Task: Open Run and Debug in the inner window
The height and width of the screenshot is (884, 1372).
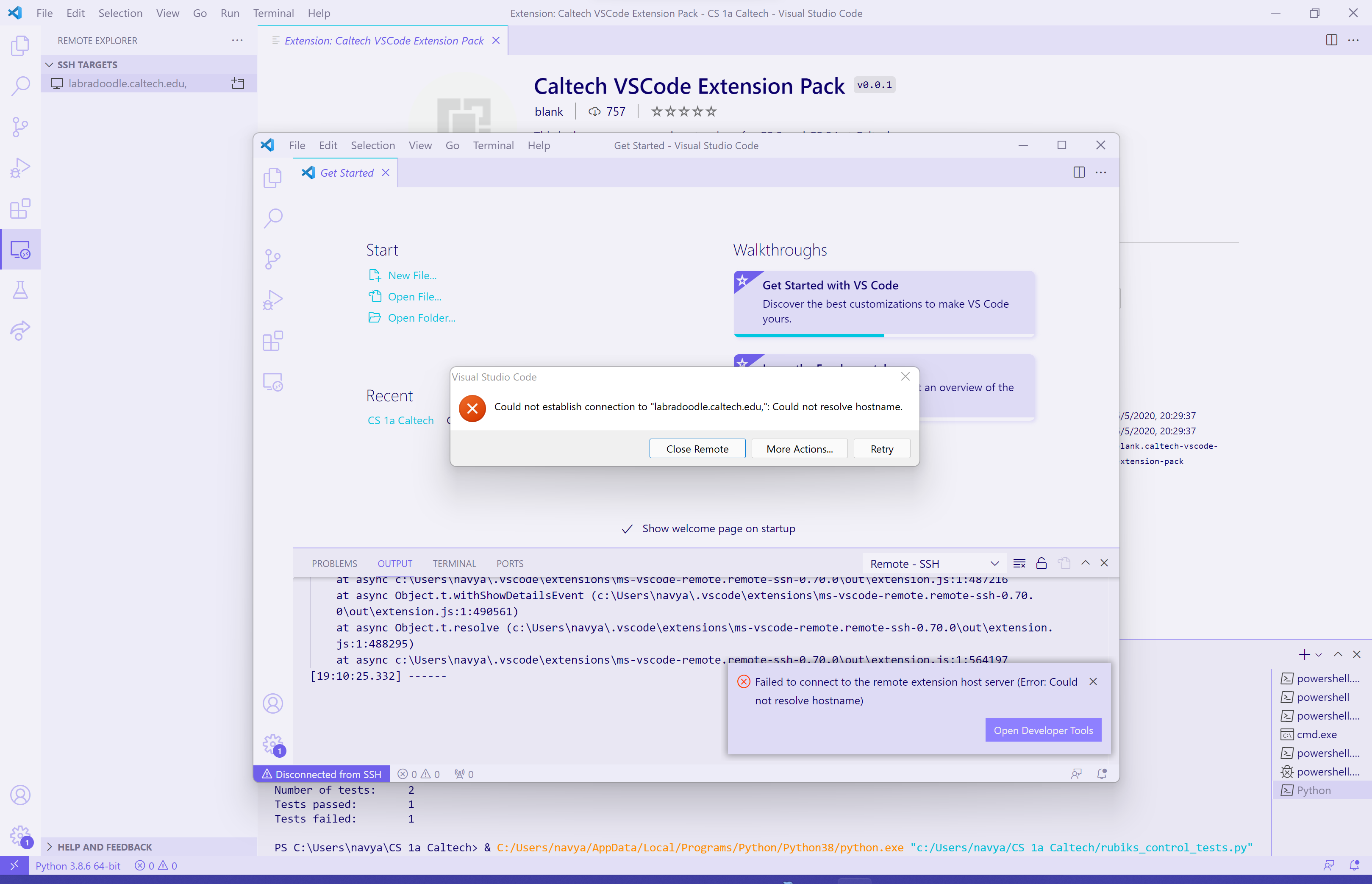Action: tap(272, 300)
